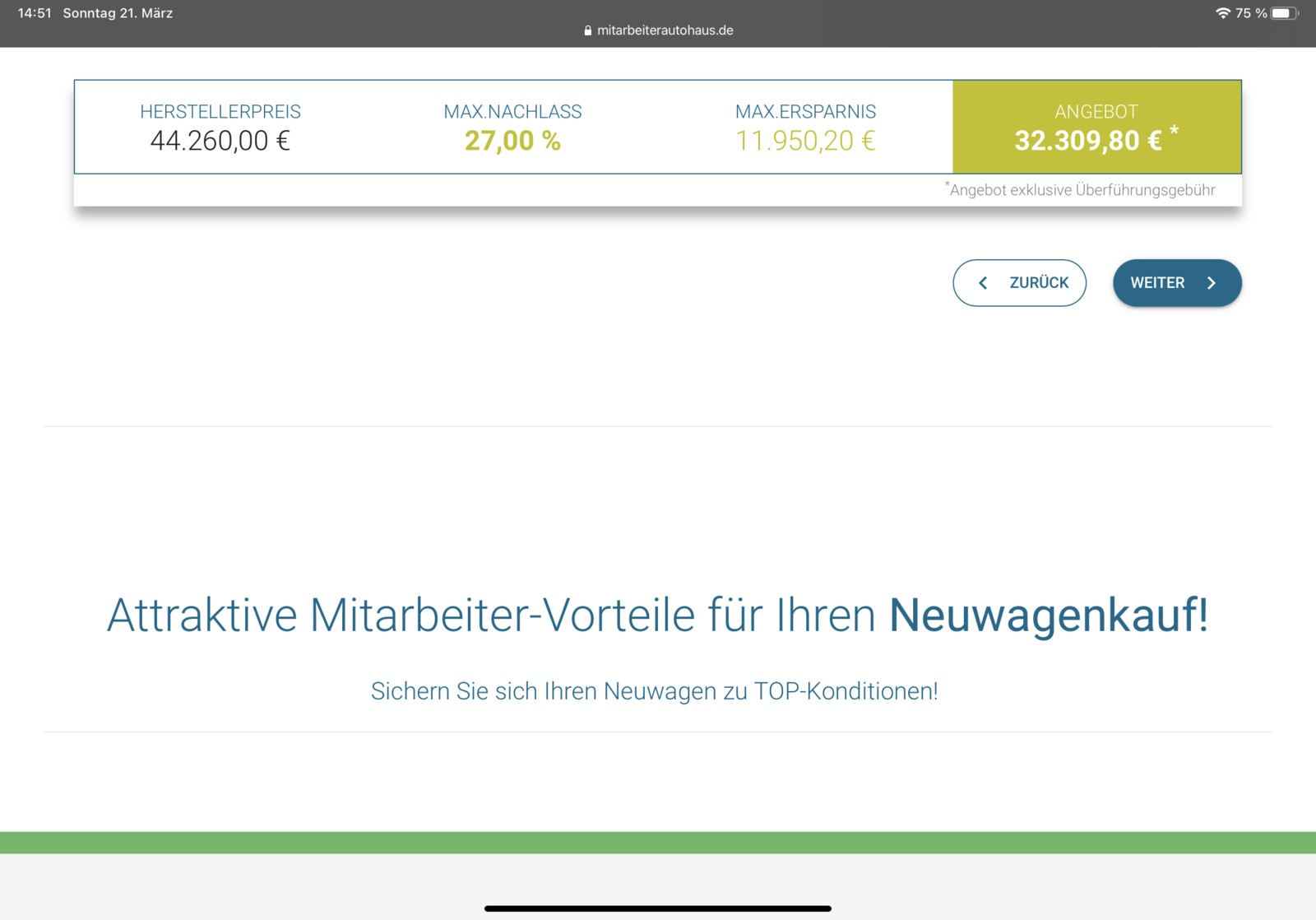The image size is (1316, 920).
Task: Click the lock icon beside the URL
Action: point(587,30)
